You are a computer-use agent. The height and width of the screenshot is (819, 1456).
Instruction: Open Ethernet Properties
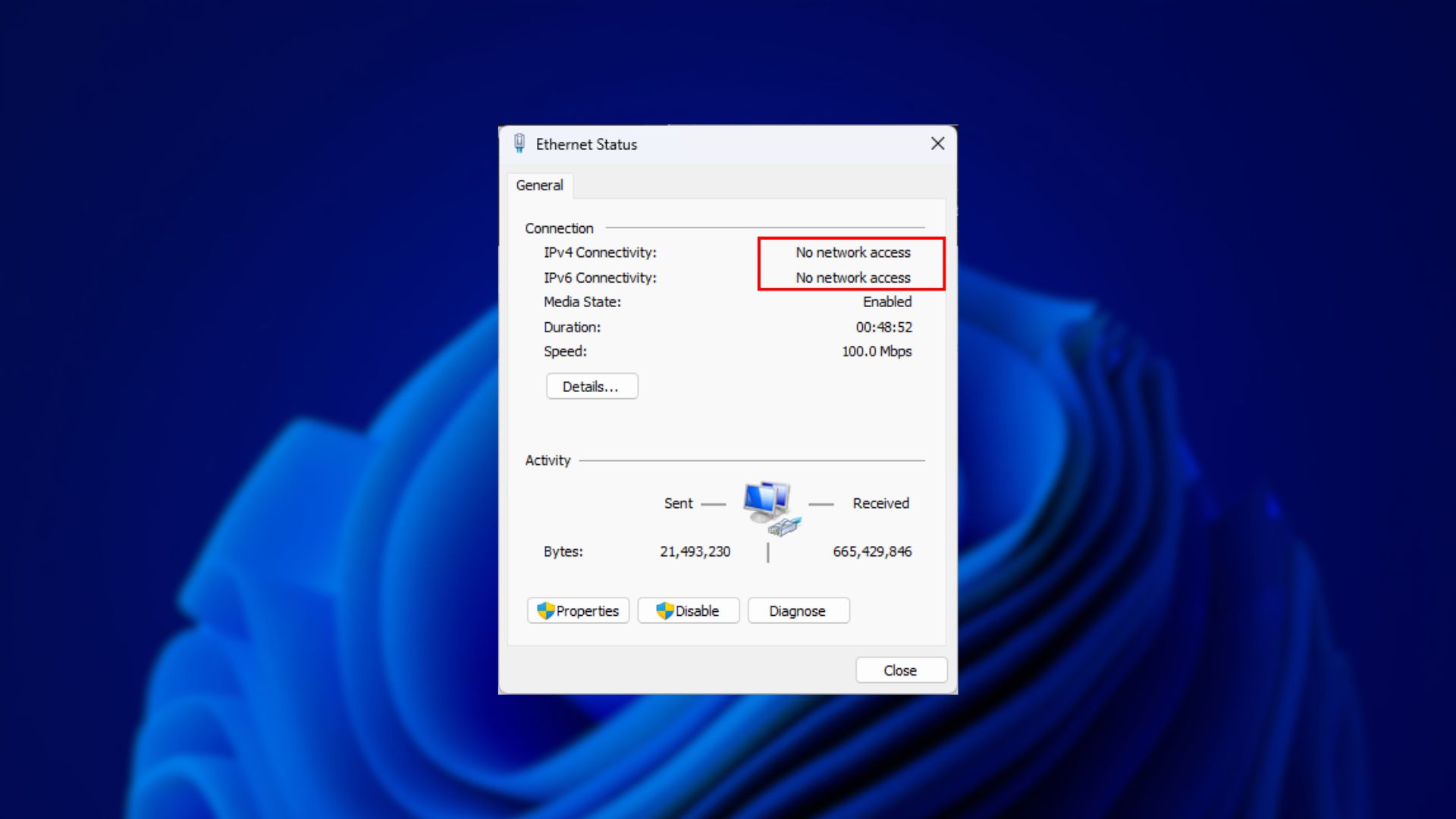point(579,610)
